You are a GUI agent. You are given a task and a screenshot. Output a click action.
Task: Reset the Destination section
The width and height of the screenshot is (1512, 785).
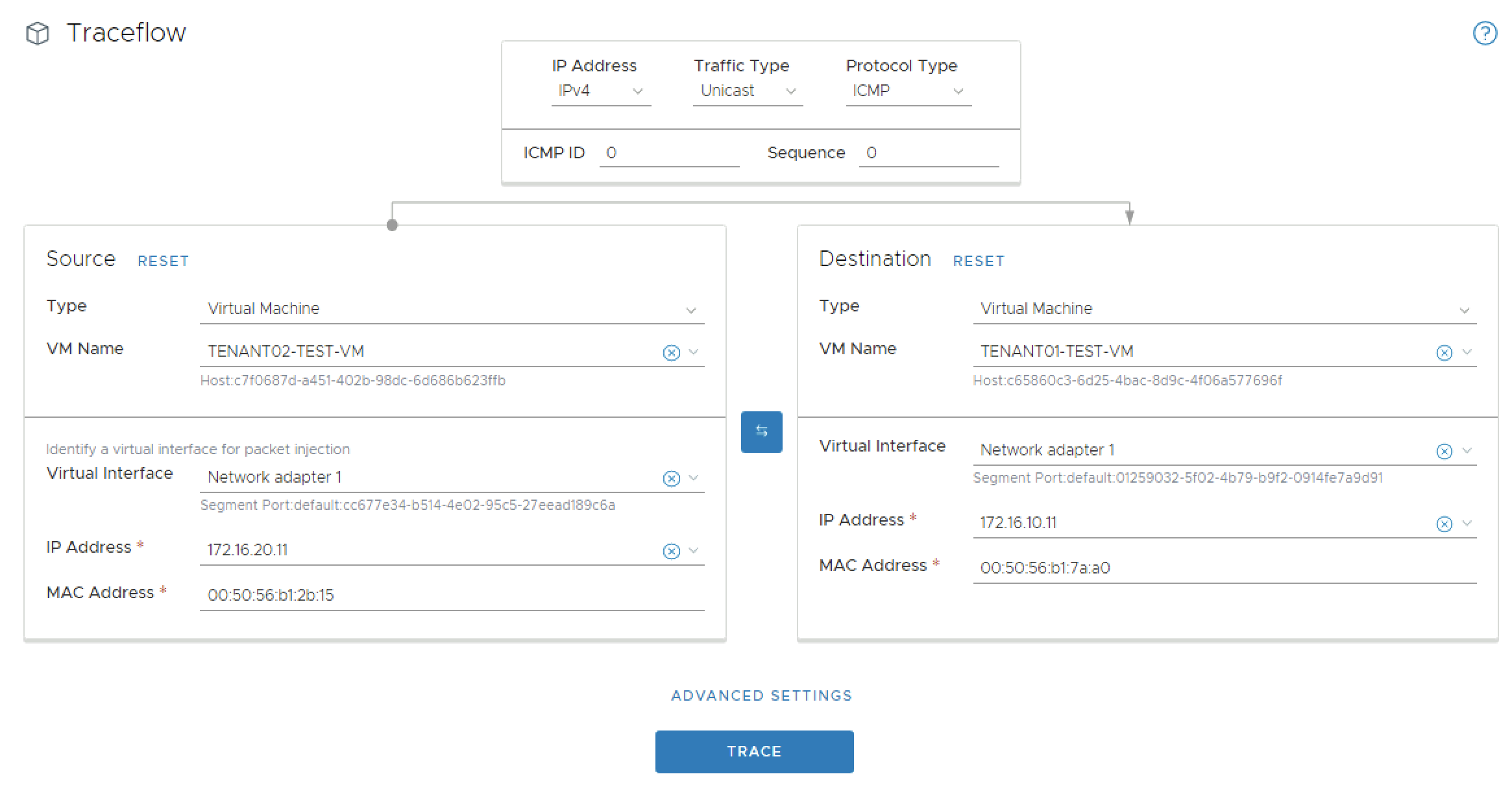point(978,261)
